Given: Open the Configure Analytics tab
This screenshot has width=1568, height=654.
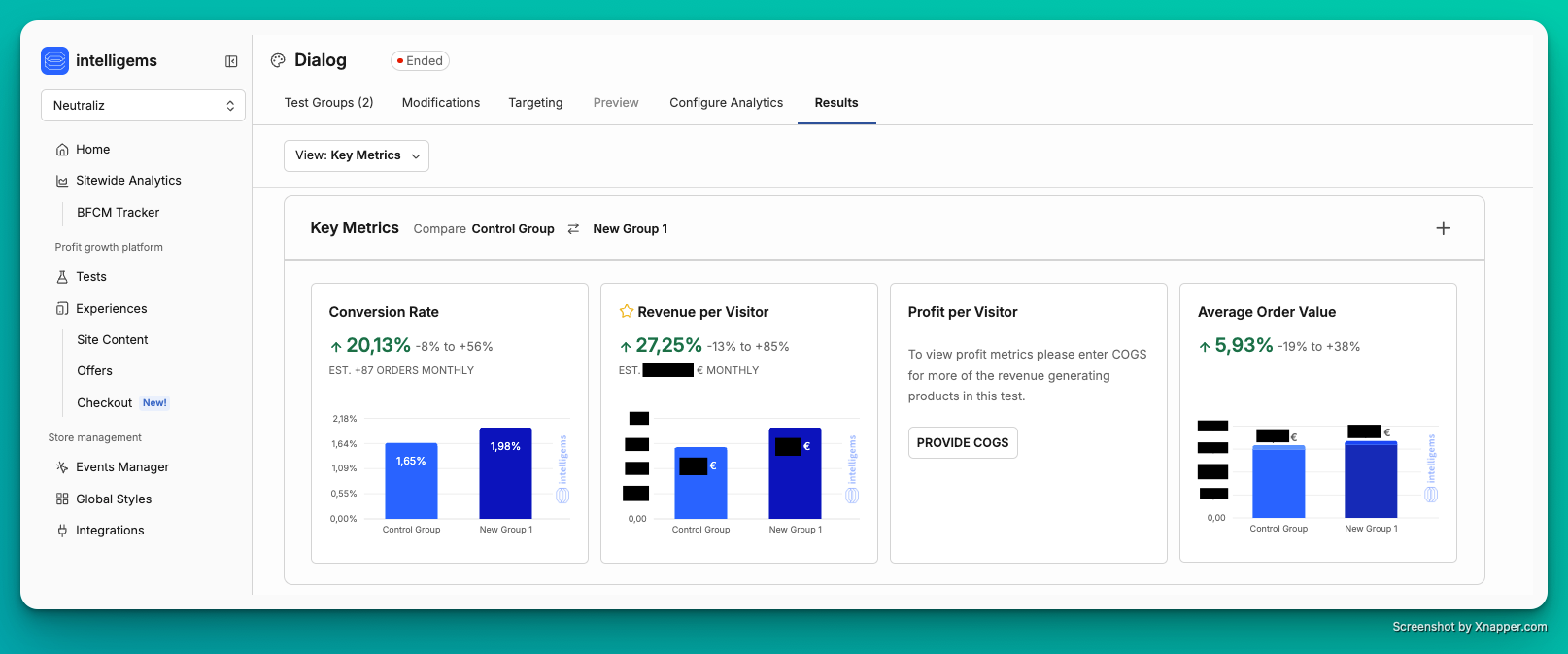Looking at the screenshot, I should pos(726,103).
